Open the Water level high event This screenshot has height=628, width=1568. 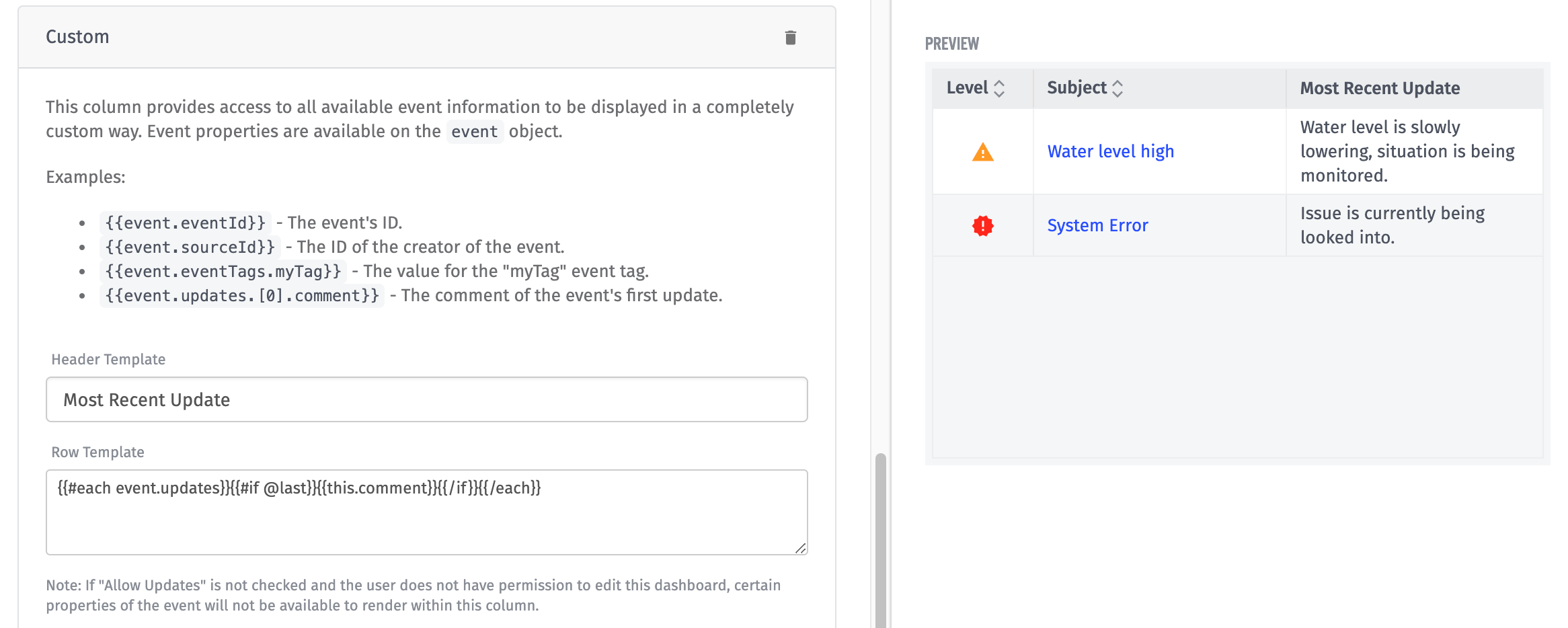[x=1110, y=152]
